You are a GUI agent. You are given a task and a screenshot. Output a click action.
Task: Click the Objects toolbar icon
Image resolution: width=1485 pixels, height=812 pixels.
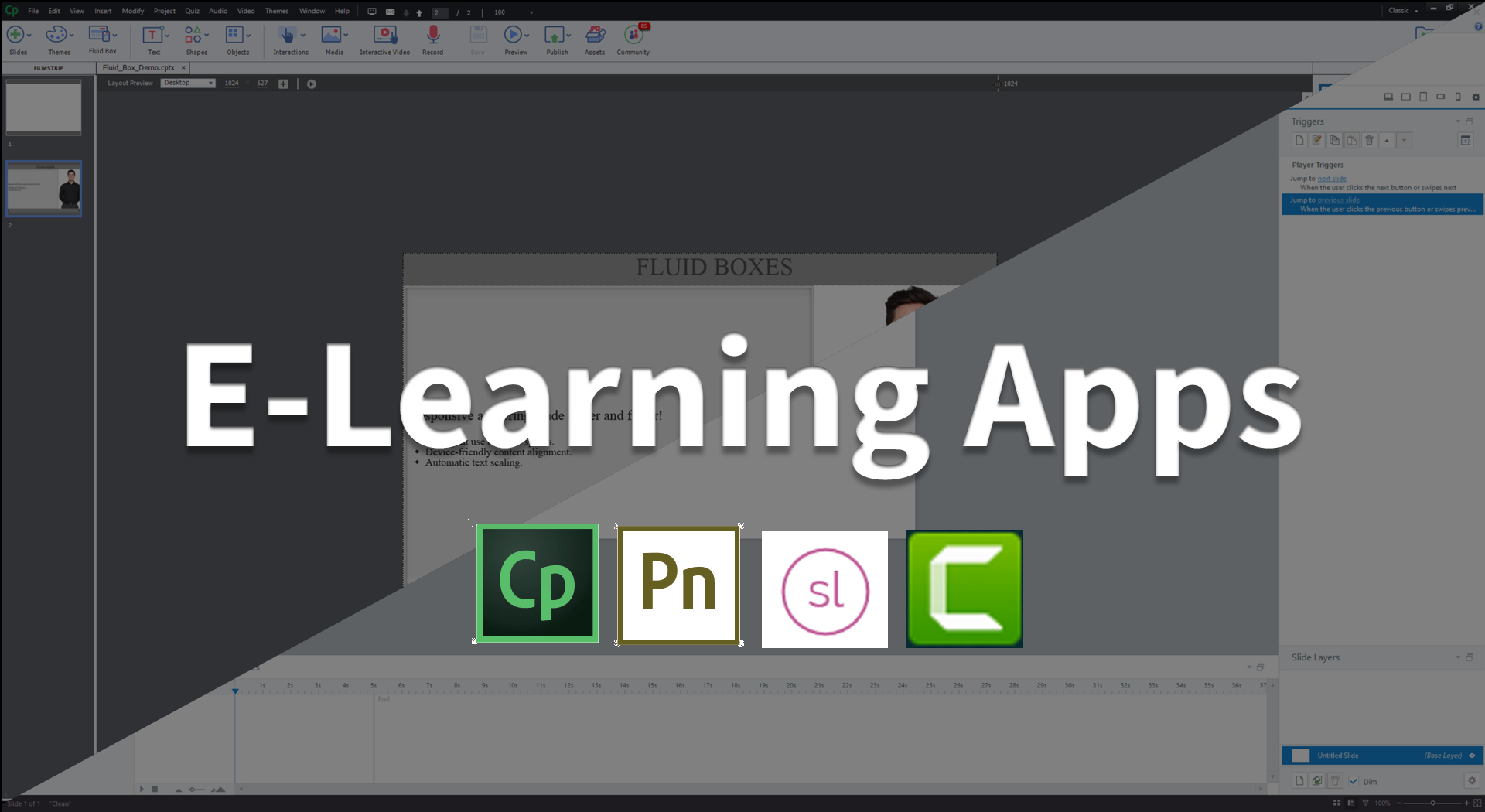234,35
